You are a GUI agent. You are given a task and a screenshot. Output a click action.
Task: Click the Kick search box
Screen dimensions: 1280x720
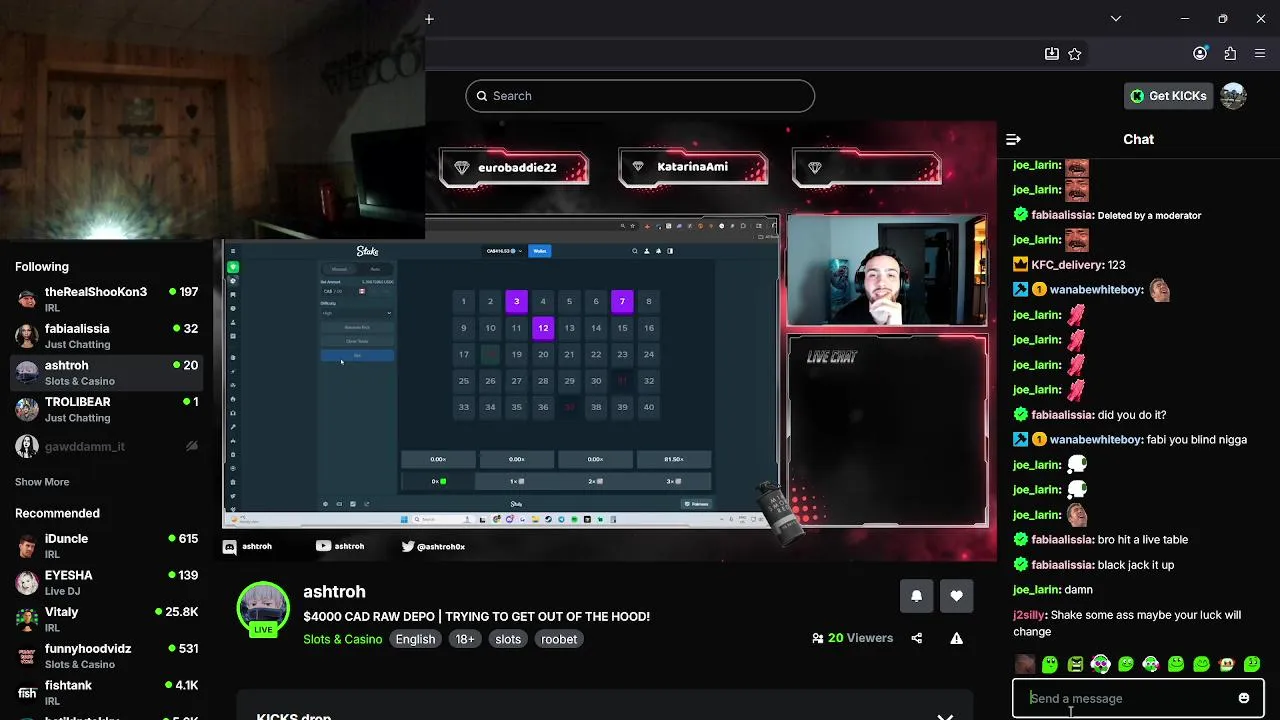tap(640, 96)
